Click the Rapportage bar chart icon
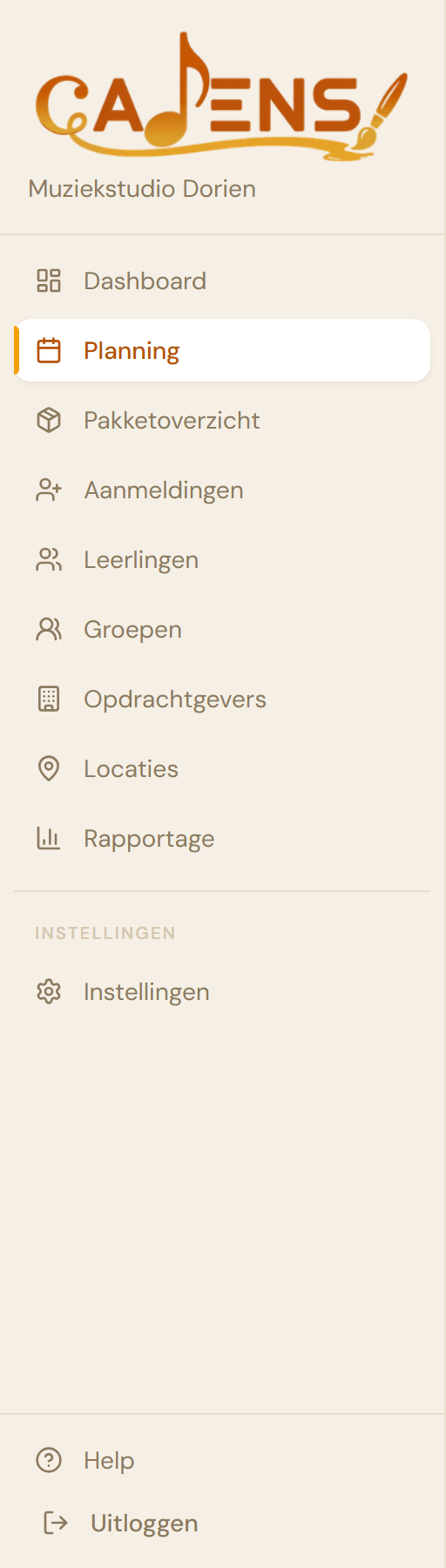Viewport: 446px width, 1568px height. (49, 838)
